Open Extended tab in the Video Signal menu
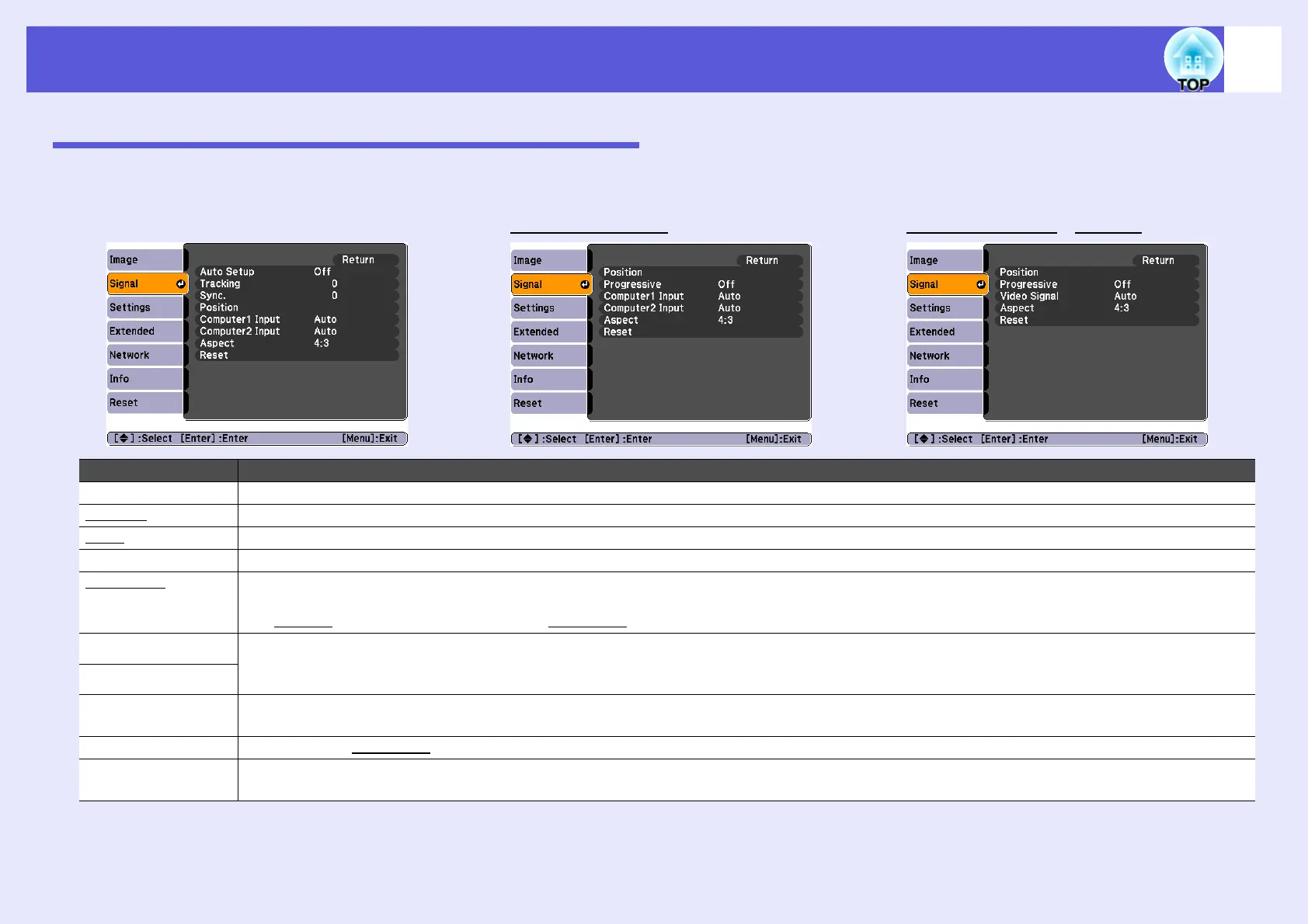1308x924 pixels. pyautogui.click(x=945, y=332)
